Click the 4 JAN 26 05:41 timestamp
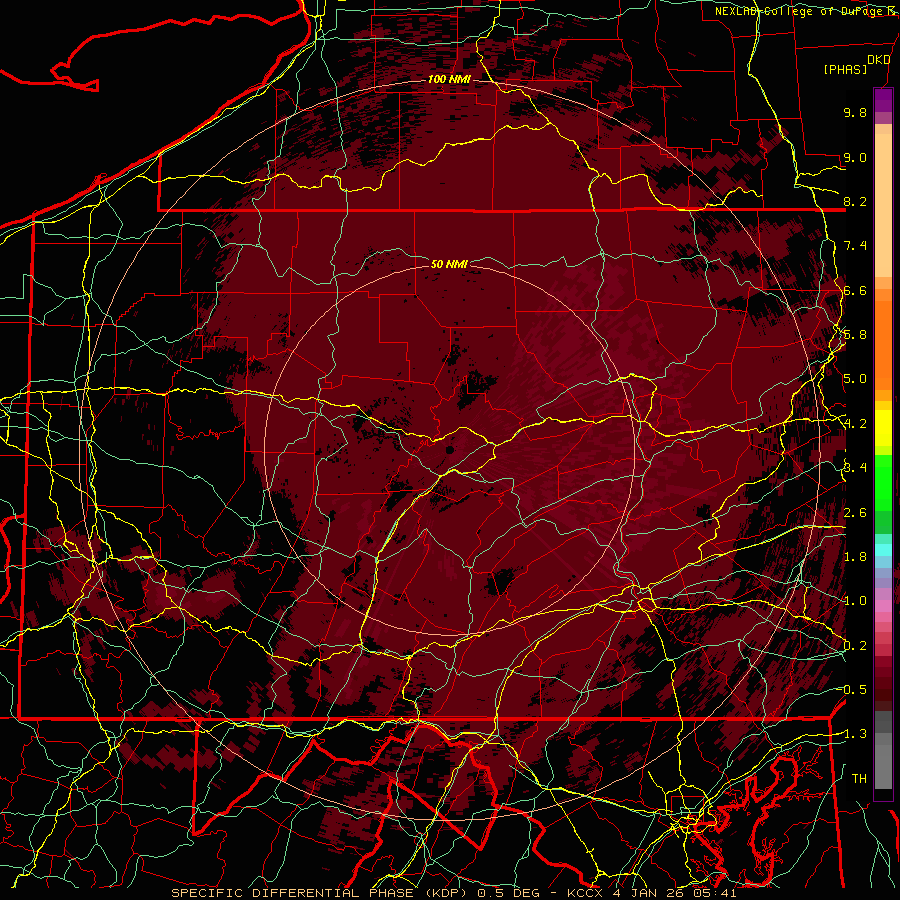 click(674, 893)
